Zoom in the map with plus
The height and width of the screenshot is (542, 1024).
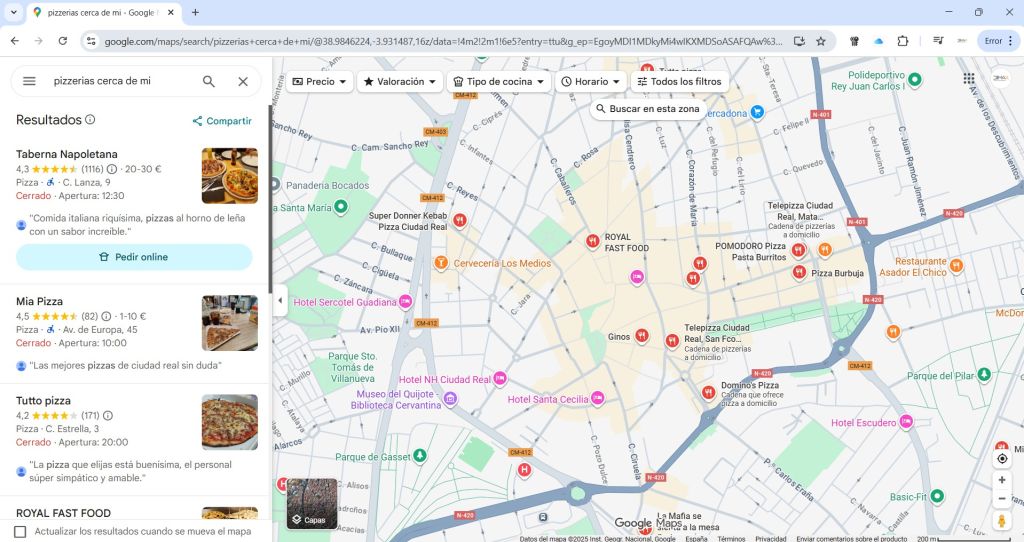pos(1002,480)
